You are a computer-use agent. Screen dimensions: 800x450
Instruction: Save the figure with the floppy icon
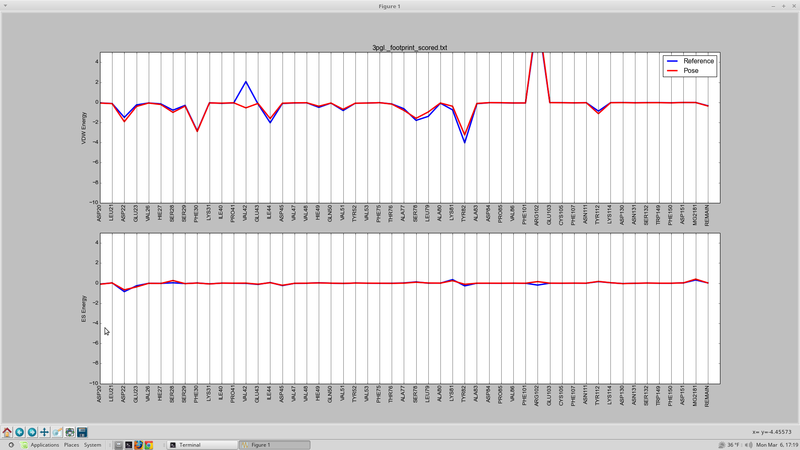82,432
